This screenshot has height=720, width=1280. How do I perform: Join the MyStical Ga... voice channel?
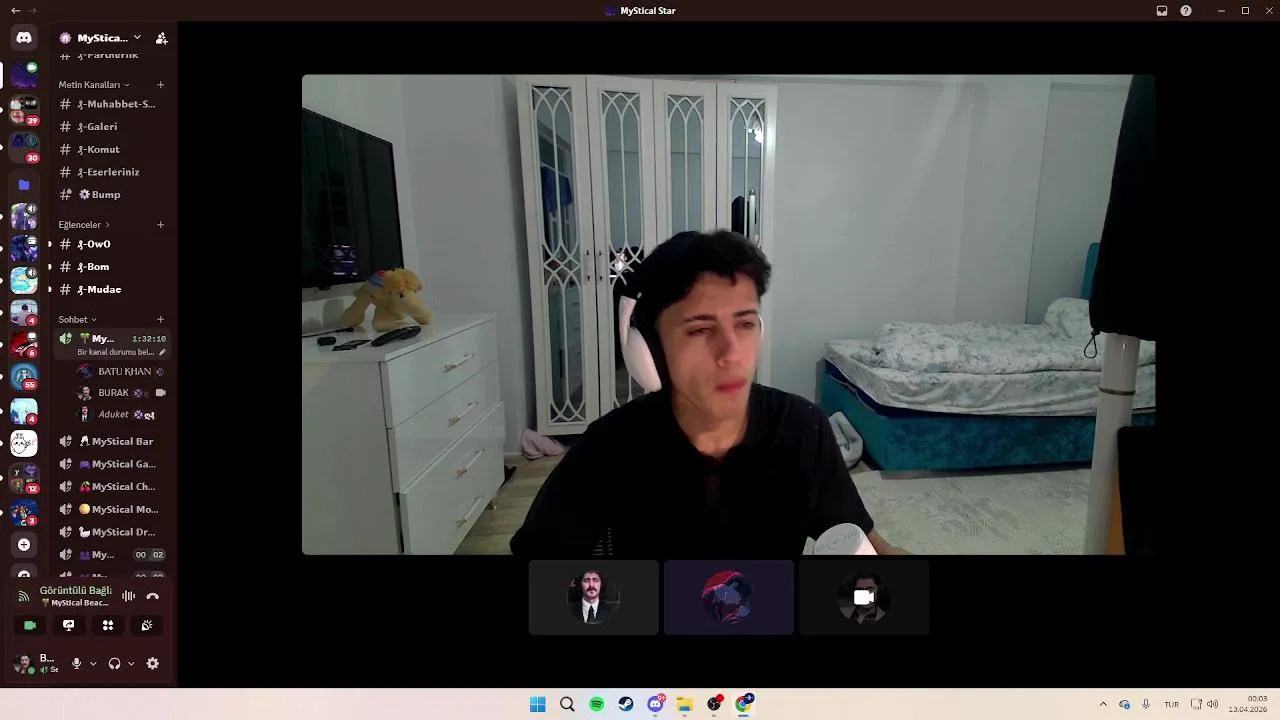(x=112, y=464)
